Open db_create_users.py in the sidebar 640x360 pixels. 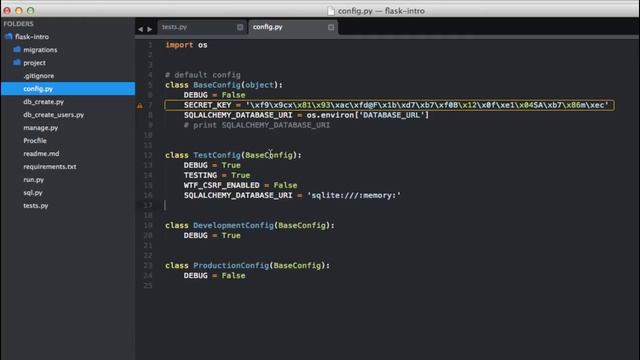click(53, 115)
